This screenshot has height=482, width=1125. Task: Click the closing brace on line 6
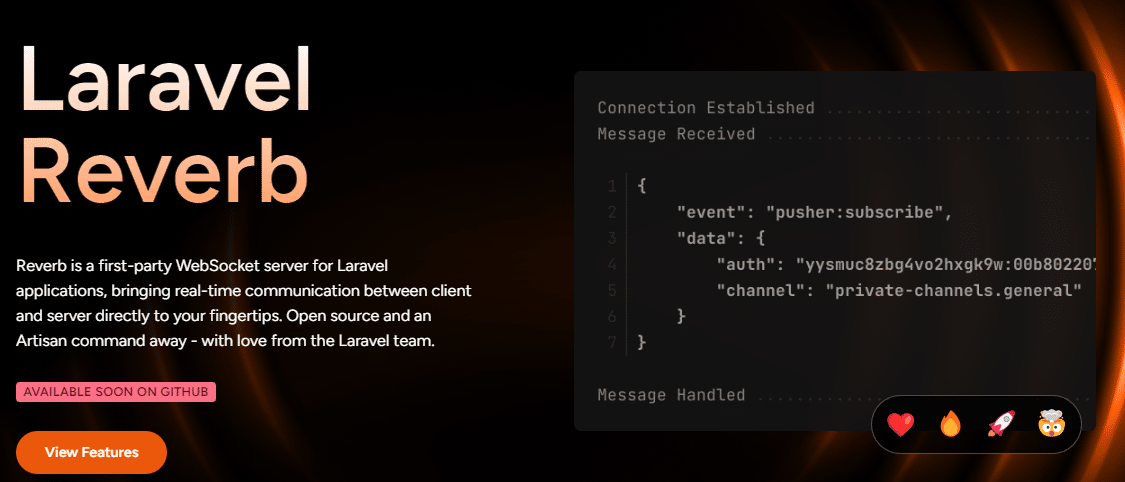[x=682, y=316]
